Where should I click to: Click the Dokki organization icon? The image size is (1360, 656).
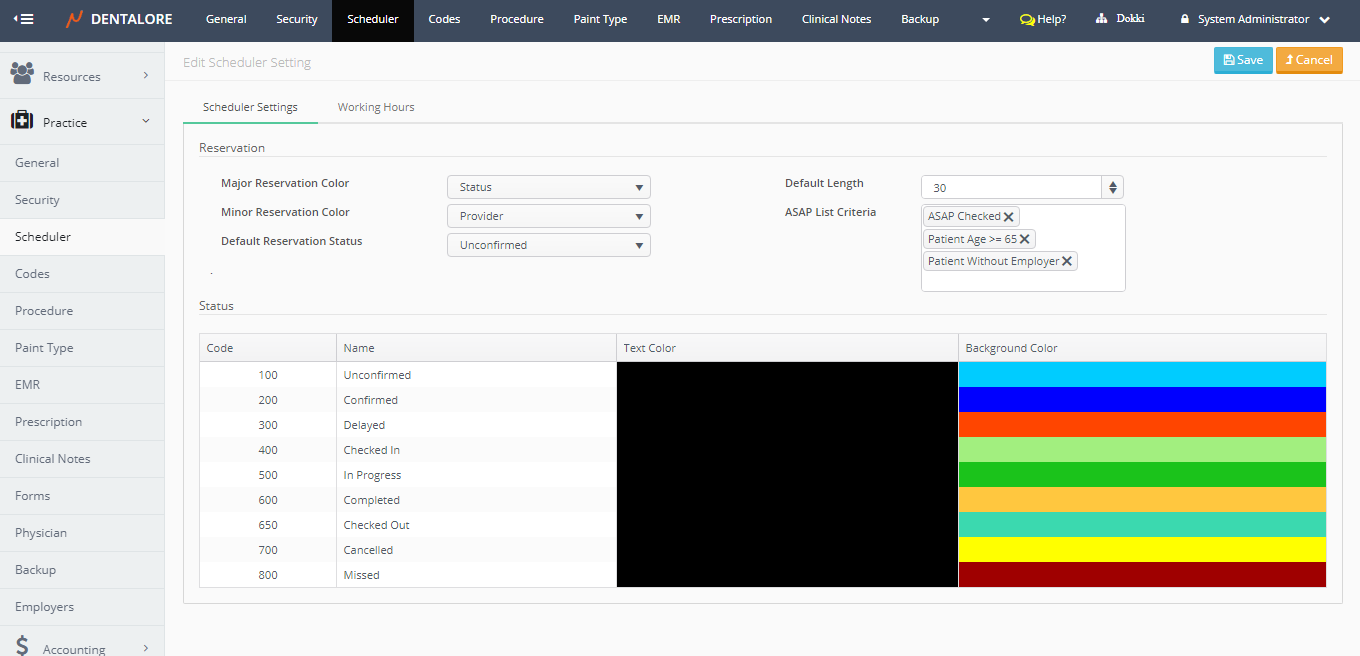pos(1102,19)
